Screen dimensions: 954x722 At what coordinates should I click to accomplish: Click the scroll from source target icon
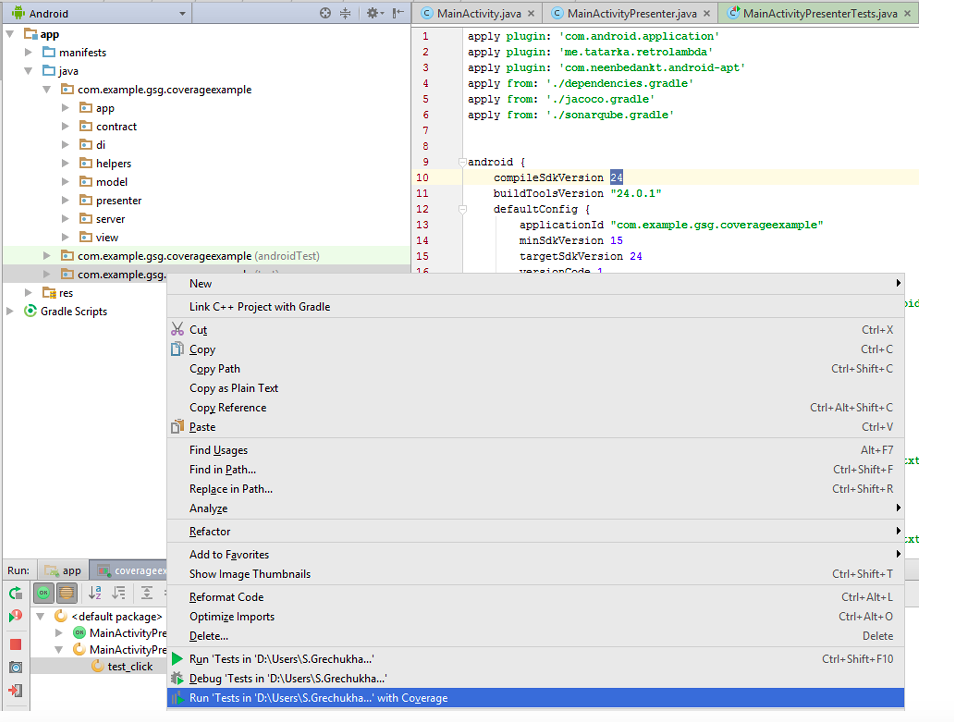pos(326,13)
